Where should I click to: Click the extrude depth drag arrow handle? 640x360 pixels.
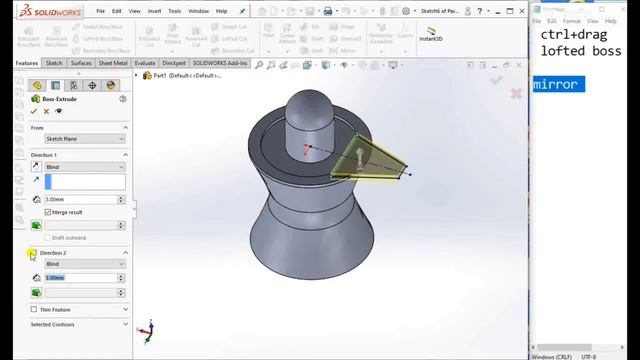(x=360, y=159)
